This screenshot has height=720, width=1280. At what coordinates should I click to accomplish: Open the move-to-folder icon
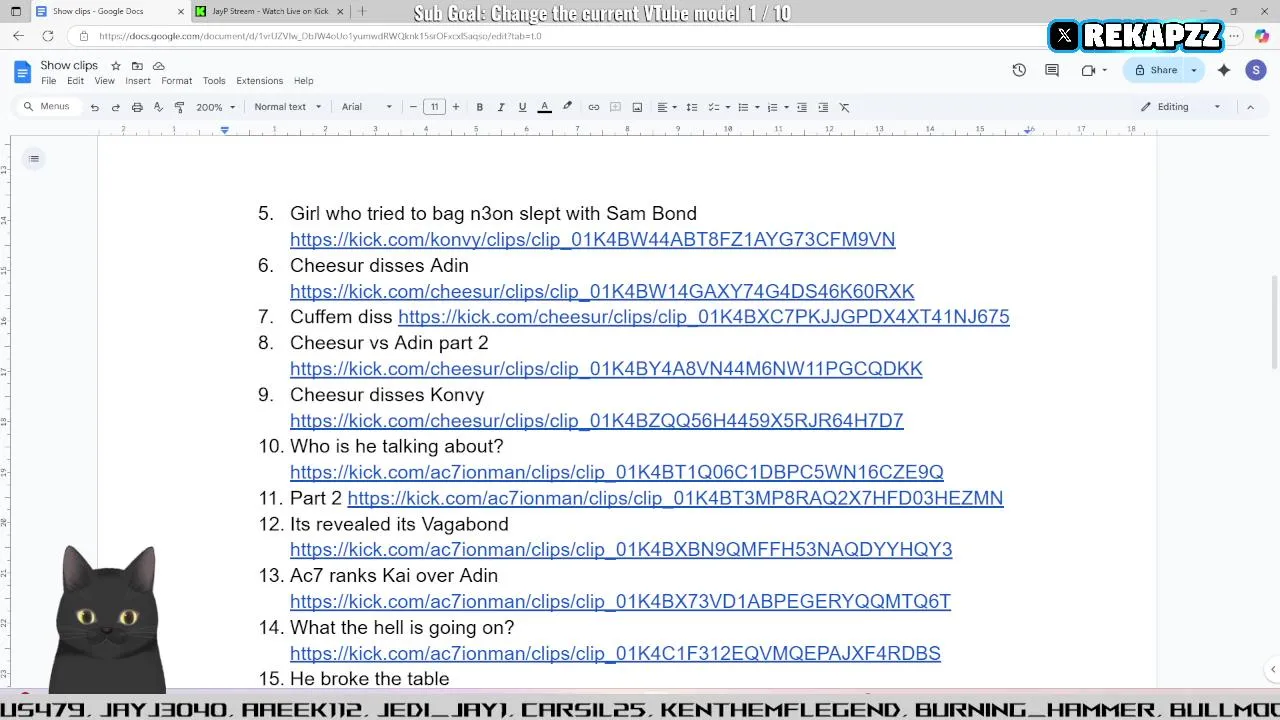click(137, 66)
